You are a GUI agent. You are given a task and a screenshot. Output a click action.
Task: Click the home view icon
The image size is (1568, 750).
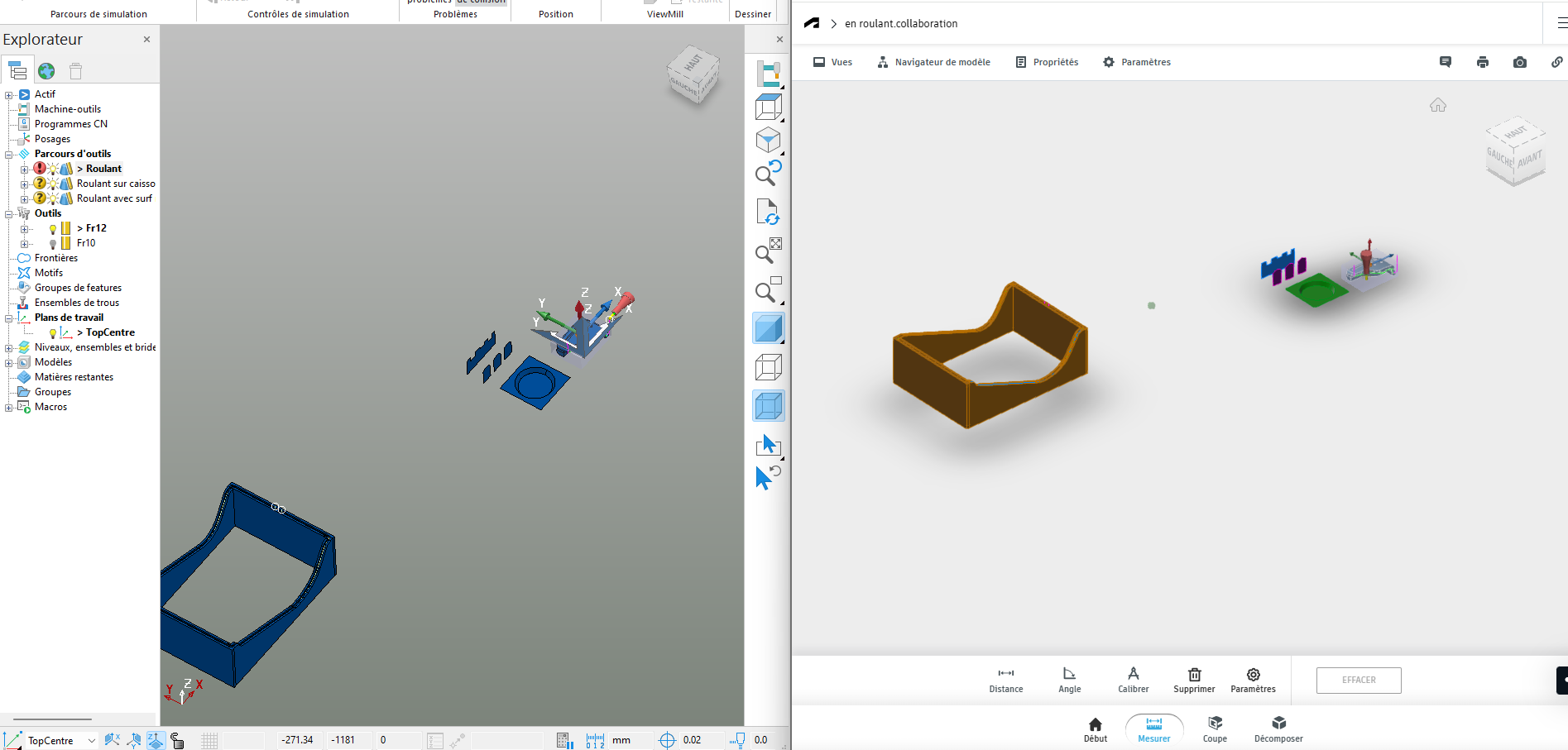[x=1437, y=105]
